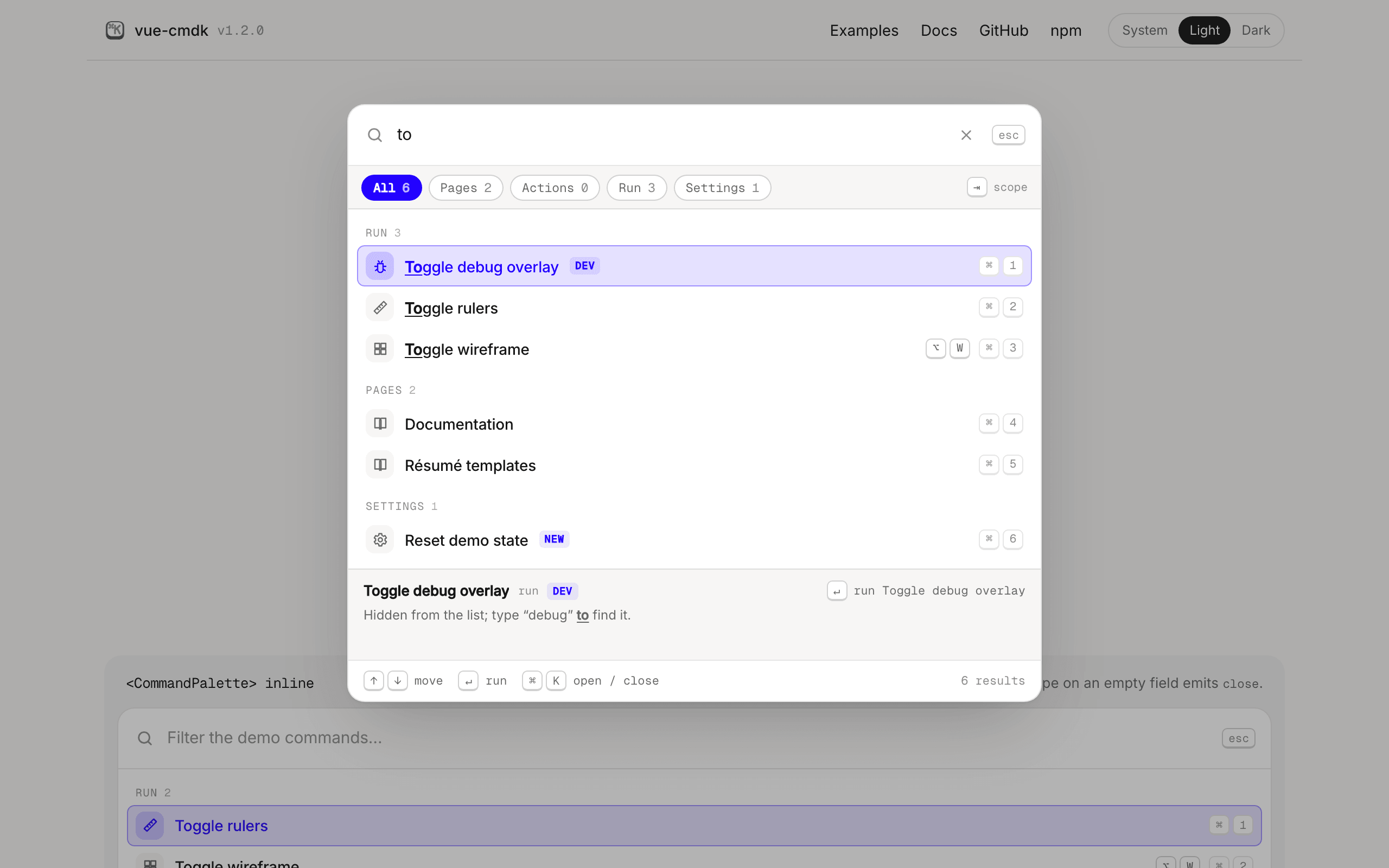Screen dimensions: 1389x868
Task: Run the Toggle debug overlay command
Action: (694, 266)
